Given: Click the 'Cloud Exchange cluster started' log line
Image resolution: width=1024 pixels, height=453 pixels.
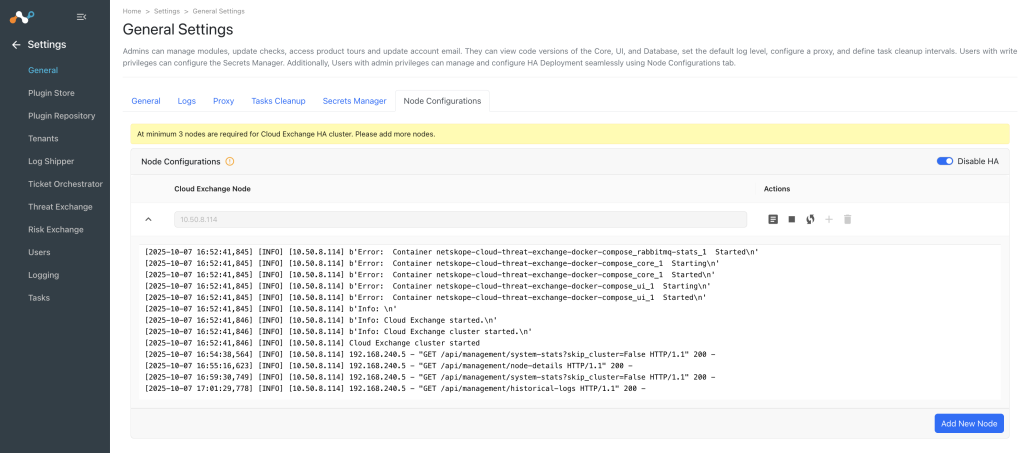Looking at the screenshot, I should click(312, 343).
